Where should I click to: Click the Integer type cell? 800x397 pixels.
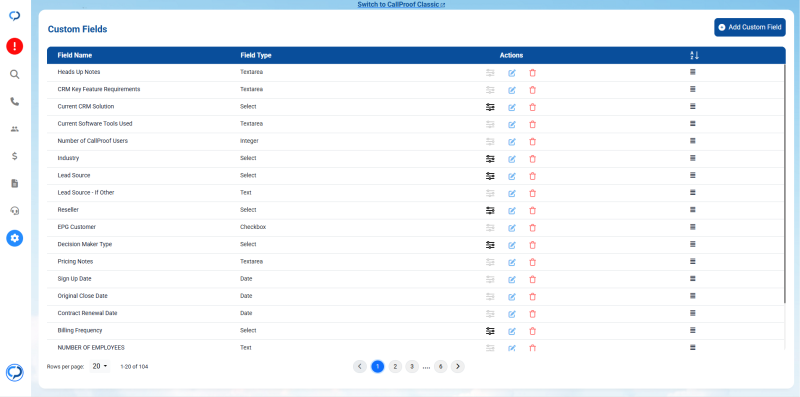[249, 141]
